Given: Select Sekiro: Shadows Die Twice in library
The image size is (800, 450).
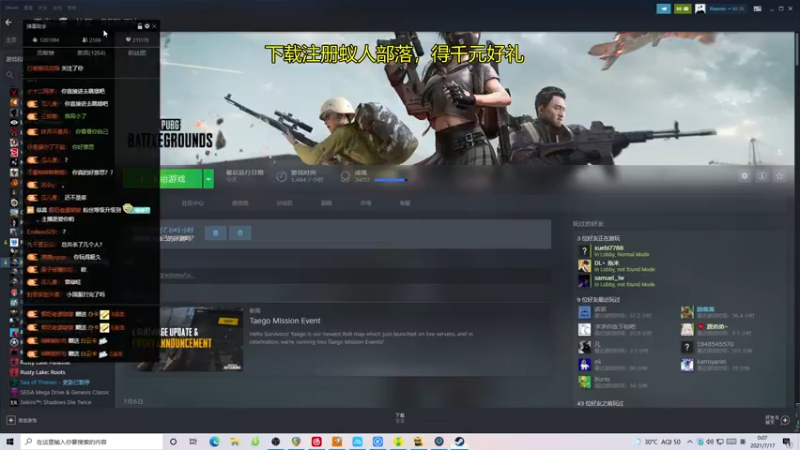Looking at the screenshot, I should tap(55, 403).
